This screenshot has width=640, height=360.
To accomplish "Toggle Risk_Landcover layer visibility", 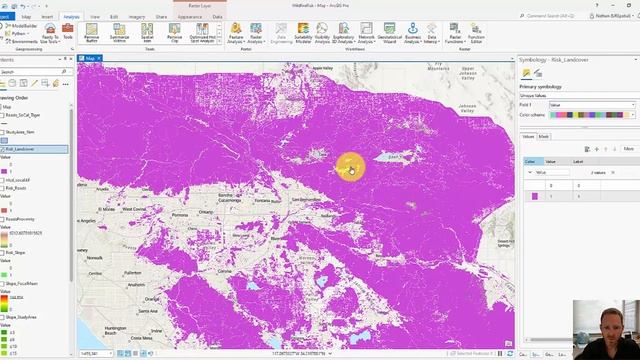I will point(2,149).
